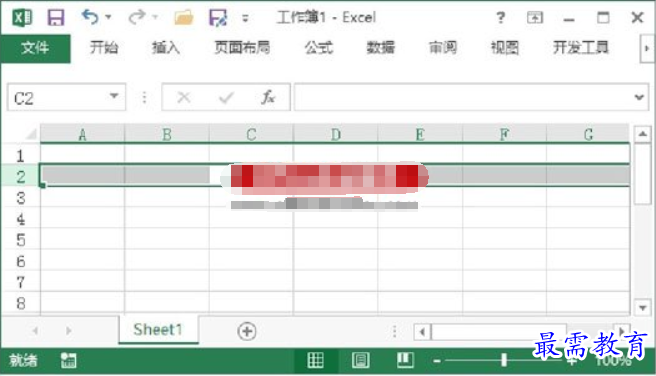The width and height of the screenshot is (656, 376).
Task: Undo the last action
Action: [90, 17]
